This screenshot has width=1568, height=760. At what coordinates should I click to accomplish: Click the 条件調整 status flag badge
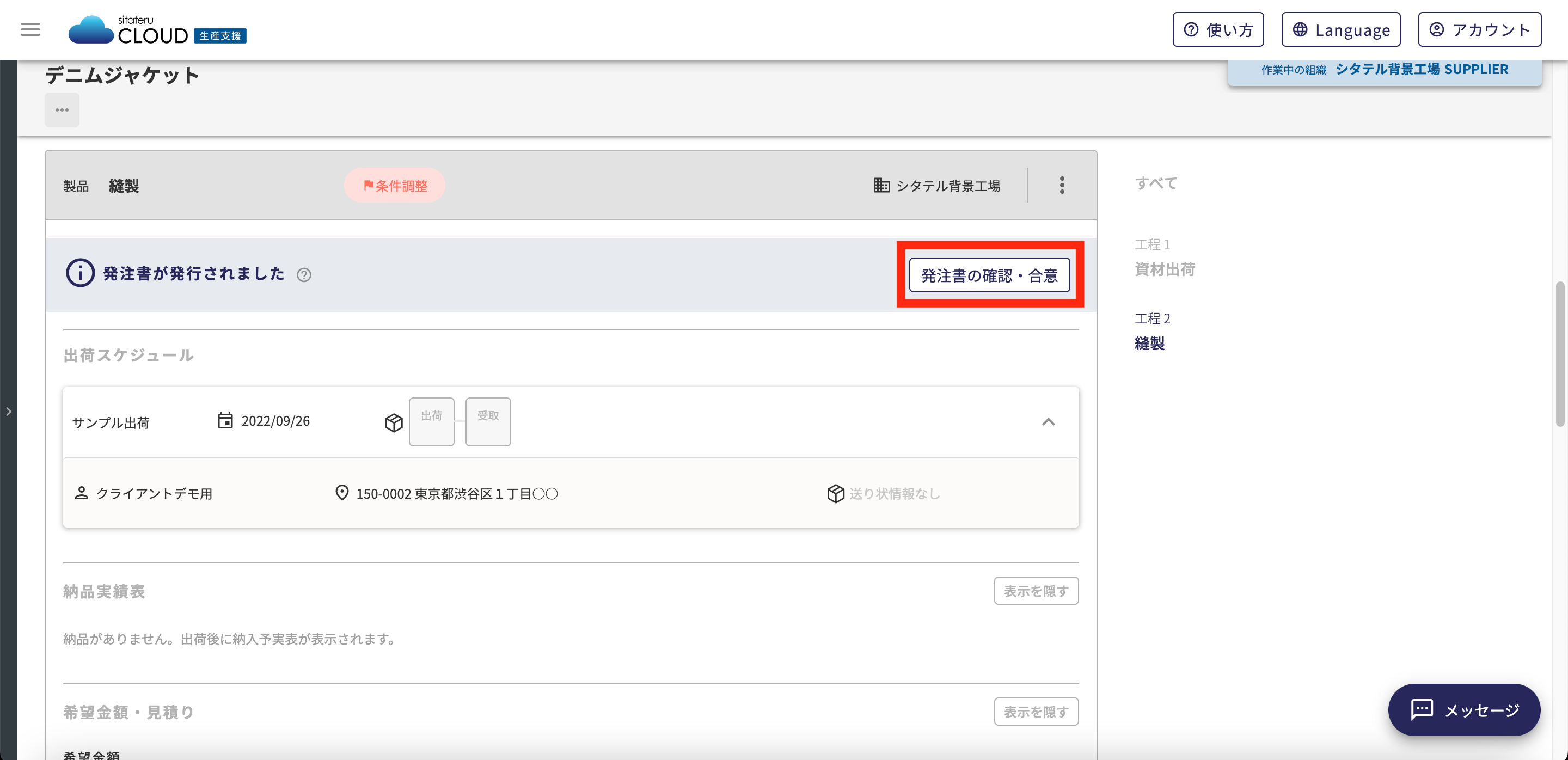[395, 186]
